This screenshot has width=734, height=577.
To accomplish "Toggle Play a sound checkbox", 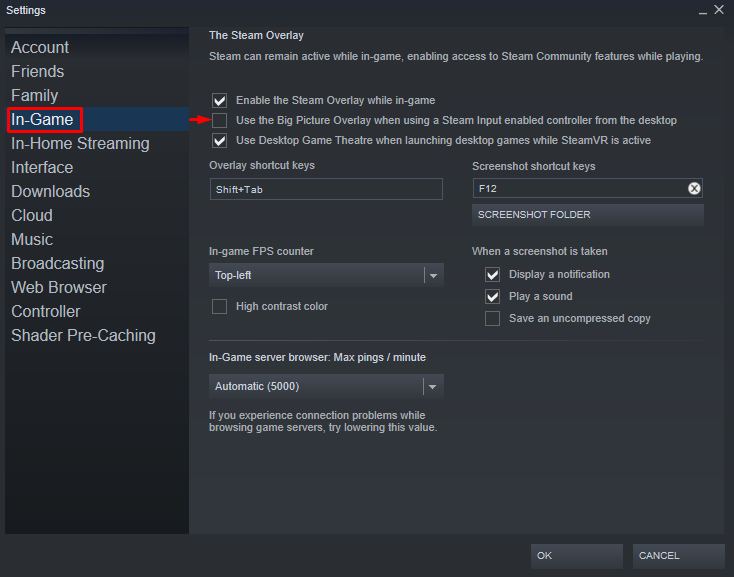I will pos(492,296).
